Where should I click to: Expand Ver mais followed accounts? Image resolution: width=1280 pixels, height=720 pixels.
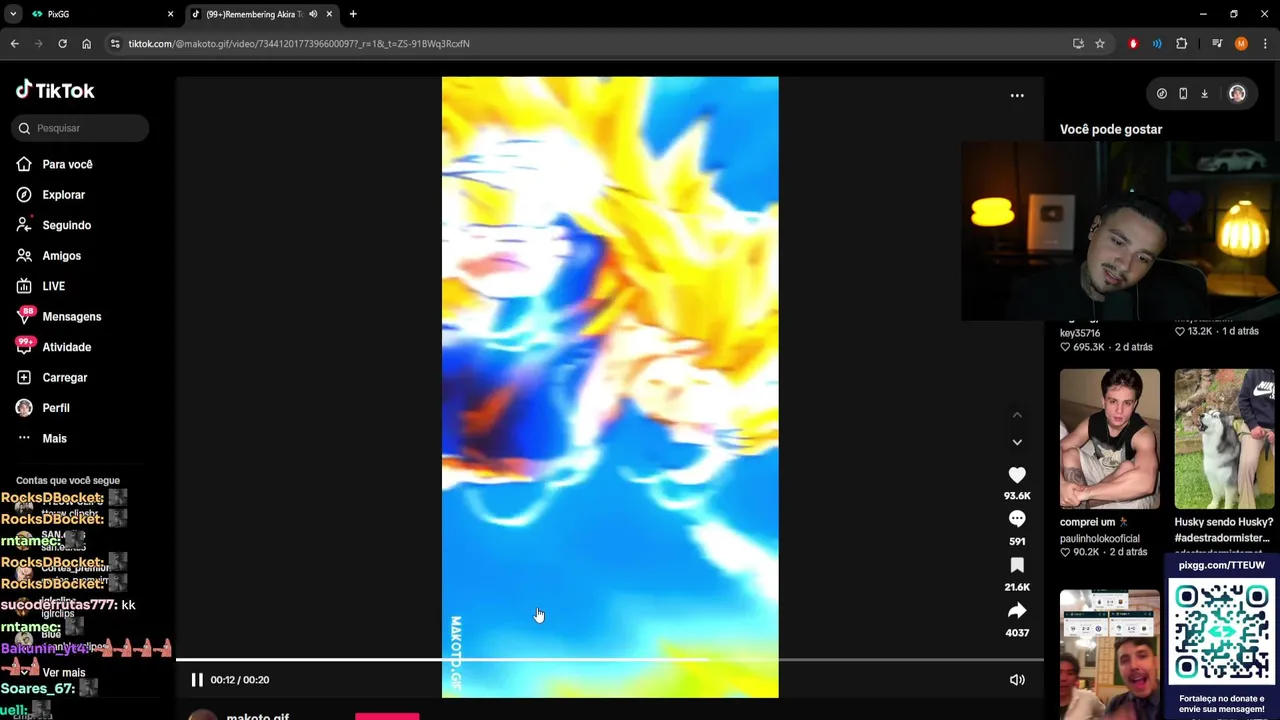pos(63,673)
